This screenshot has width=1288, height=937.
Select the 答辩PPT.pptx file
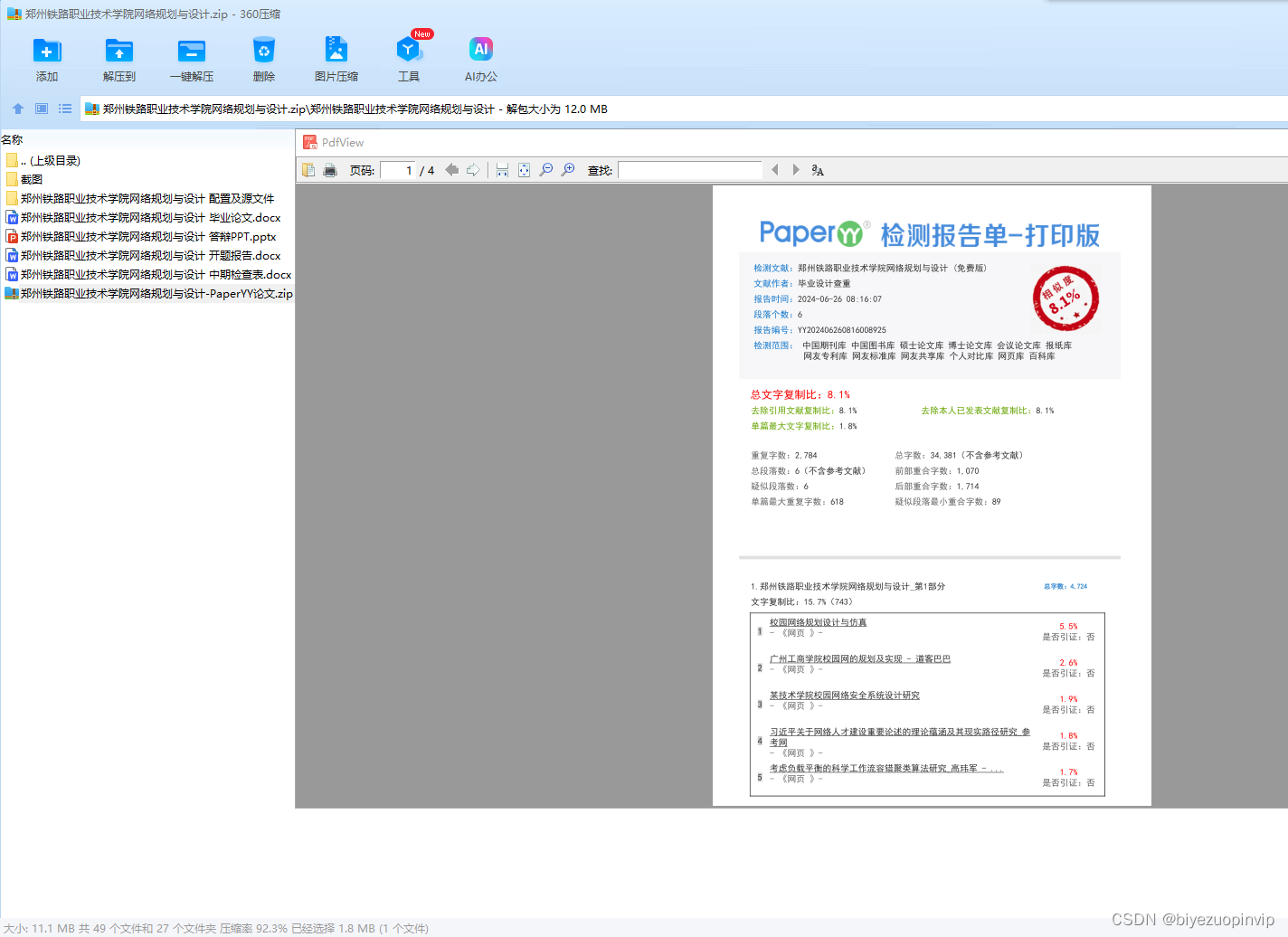point(140,236)
